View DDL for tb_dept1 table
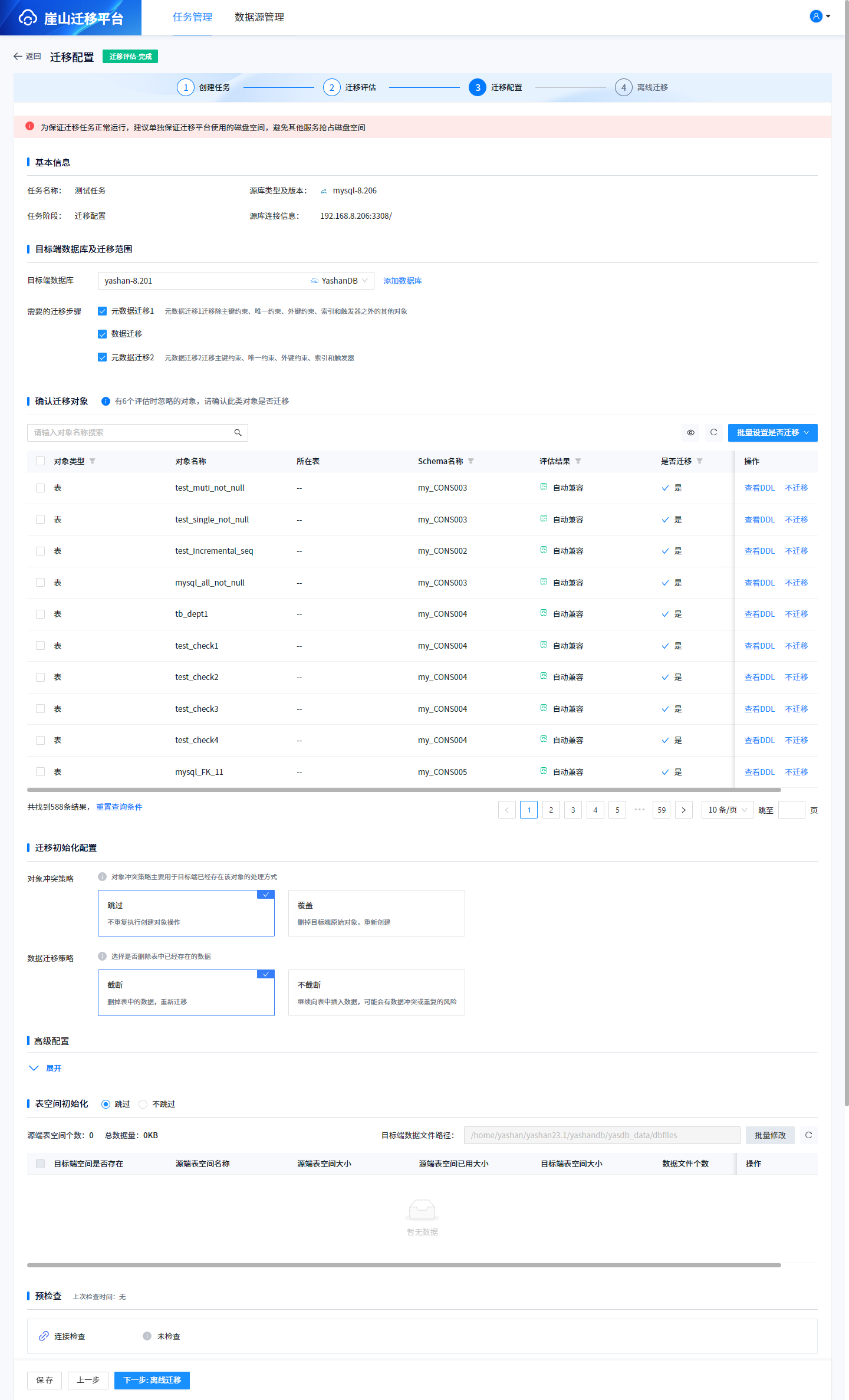The image size is (849, 1400). (x=759, y=614)
